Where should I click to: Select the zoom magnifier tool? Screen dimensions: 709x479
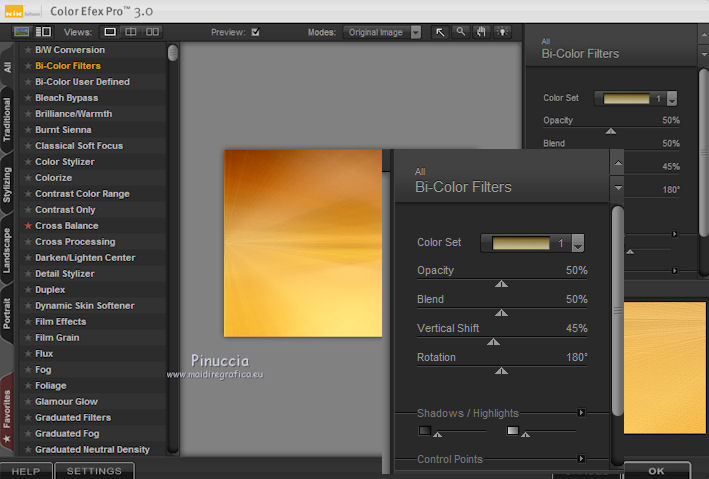460,32
